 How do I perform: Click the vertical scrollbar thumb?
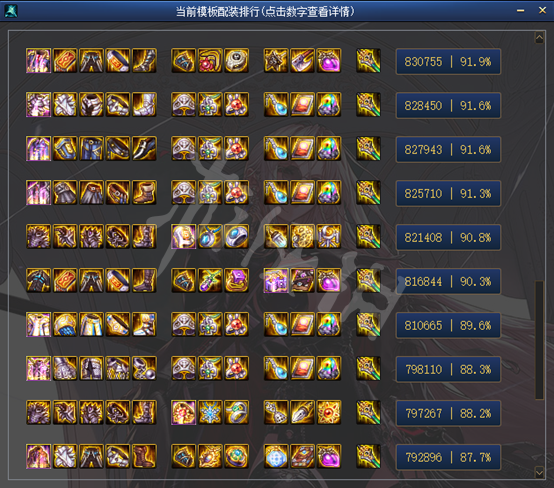[x=539, y=340]
